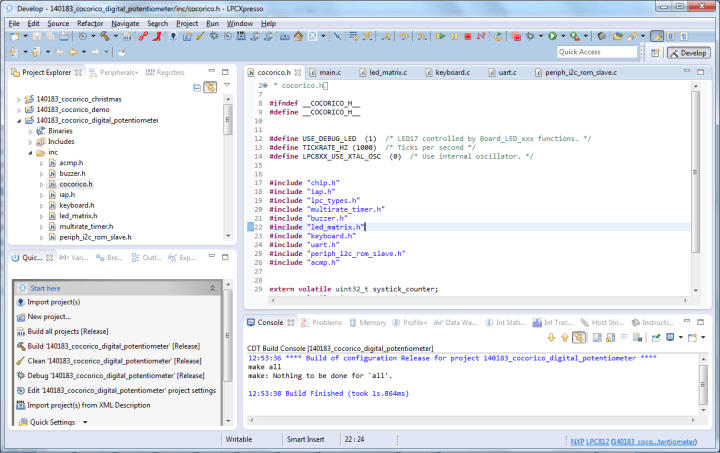Screen dimensions: 720x453
Task: Select buzzer.h in Project Explorer
Action: coord(72,173)
